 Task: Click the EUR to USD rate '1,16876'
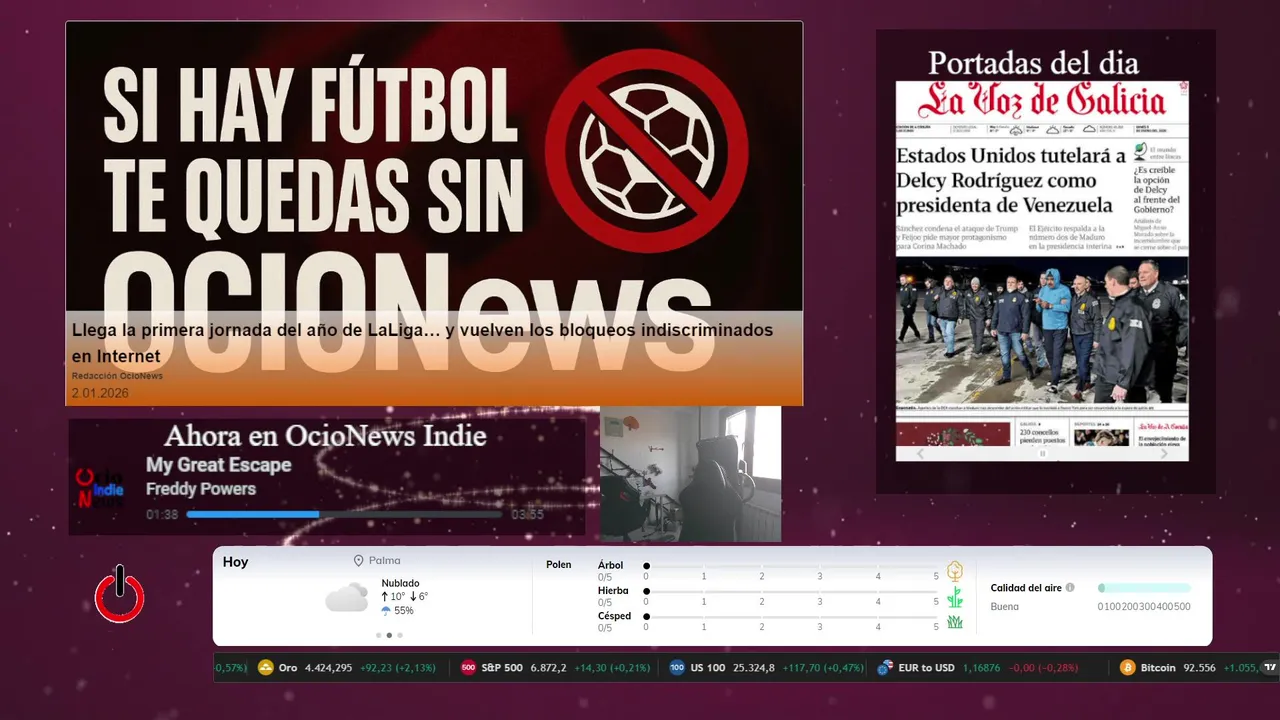pos(981,668)
